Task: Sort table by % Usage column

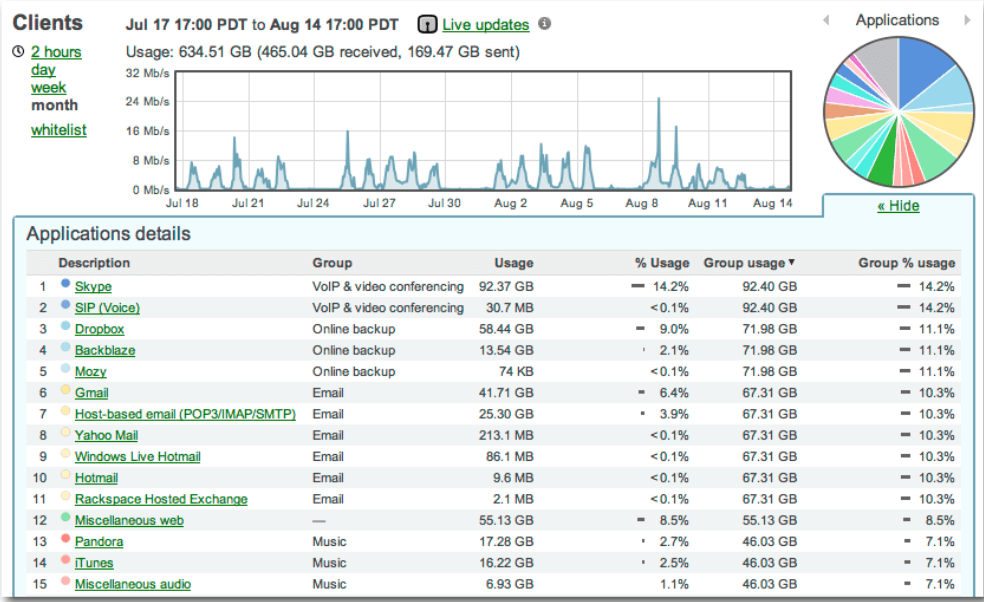Action: pos(662,263)
